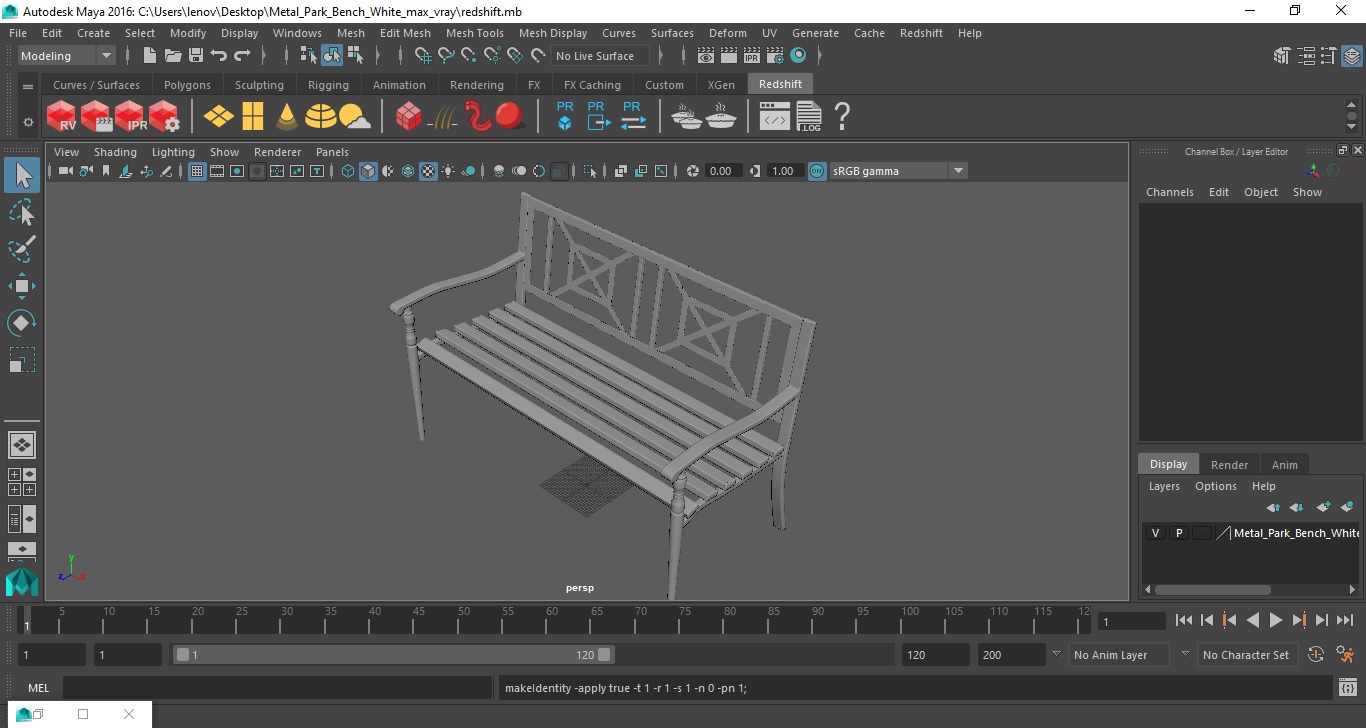Select the Paint Selection tool

[22, 249]
